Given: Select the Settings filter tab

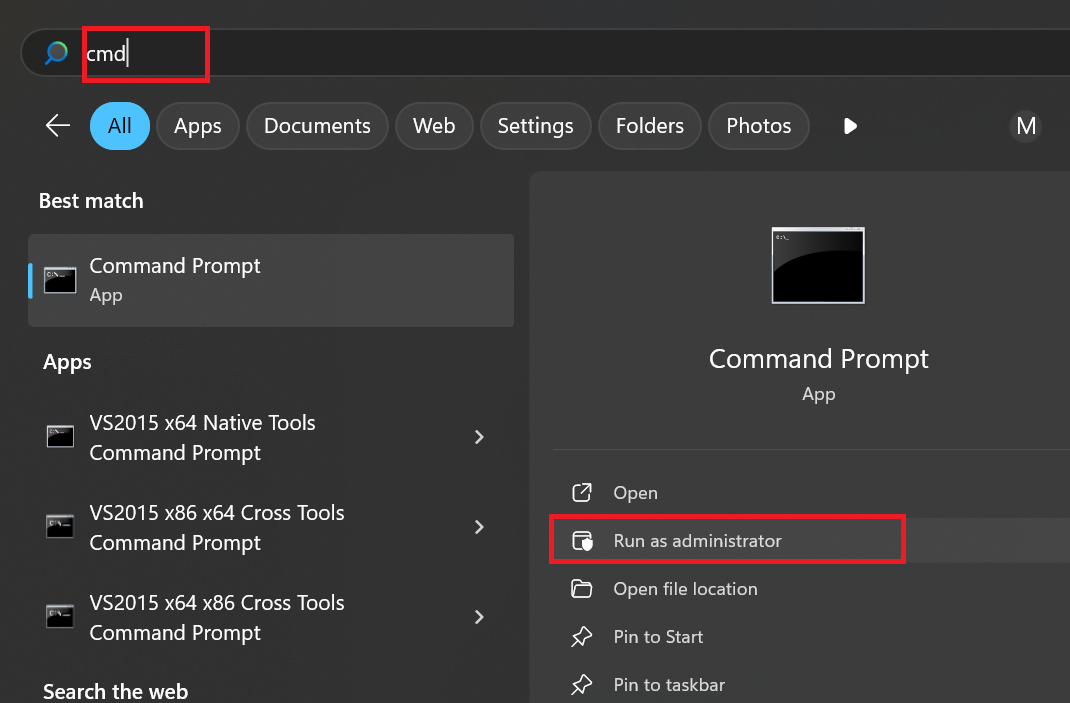Looking at the screenshot, I should coord(535,126).
